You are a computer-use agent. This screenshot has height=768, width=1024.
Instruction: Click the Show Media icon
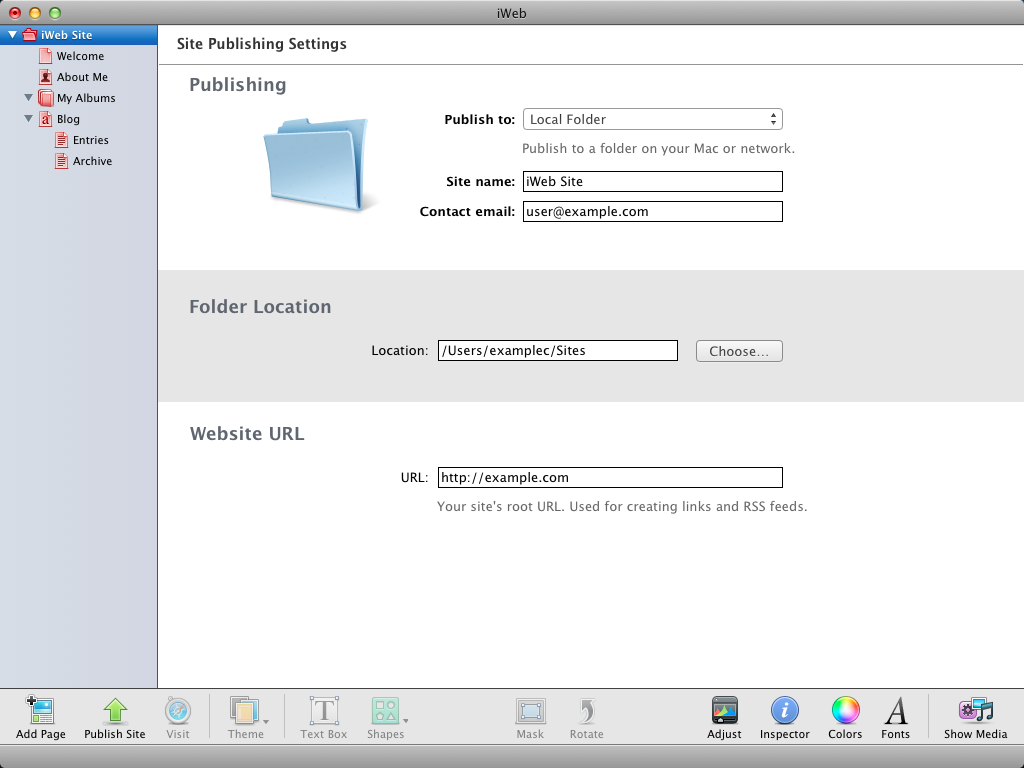pyautogui.click(x=976, y=711)
